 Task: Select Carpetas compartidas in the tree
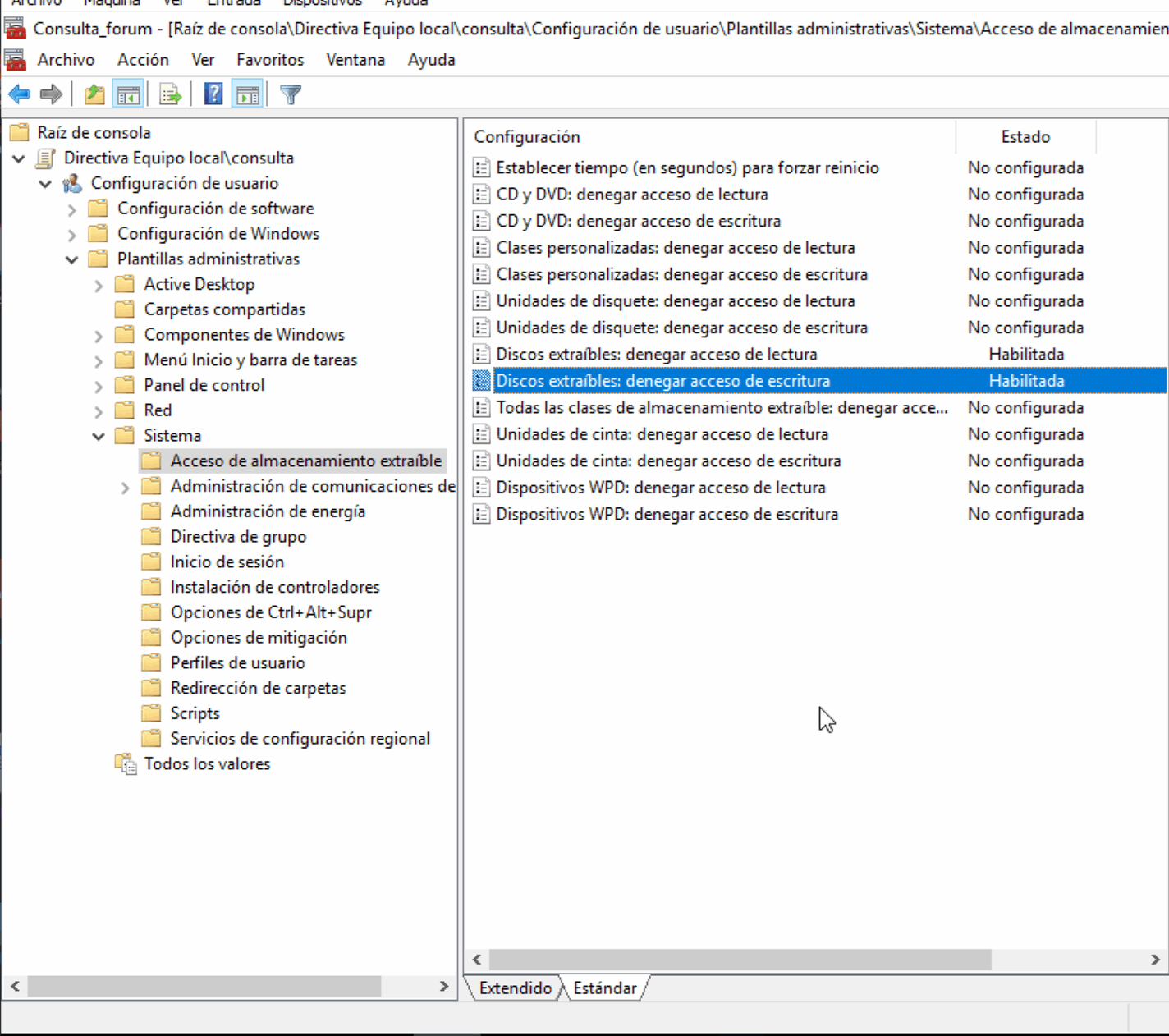[x=224, y=309]
